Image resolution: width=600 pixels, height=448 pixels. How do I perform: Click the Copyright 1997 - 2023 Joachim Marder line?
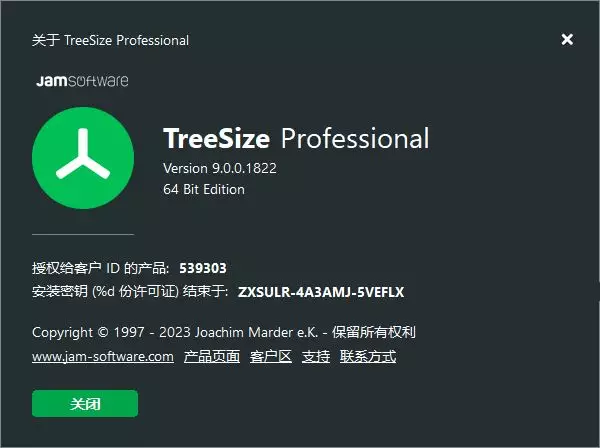pos(224,332)
